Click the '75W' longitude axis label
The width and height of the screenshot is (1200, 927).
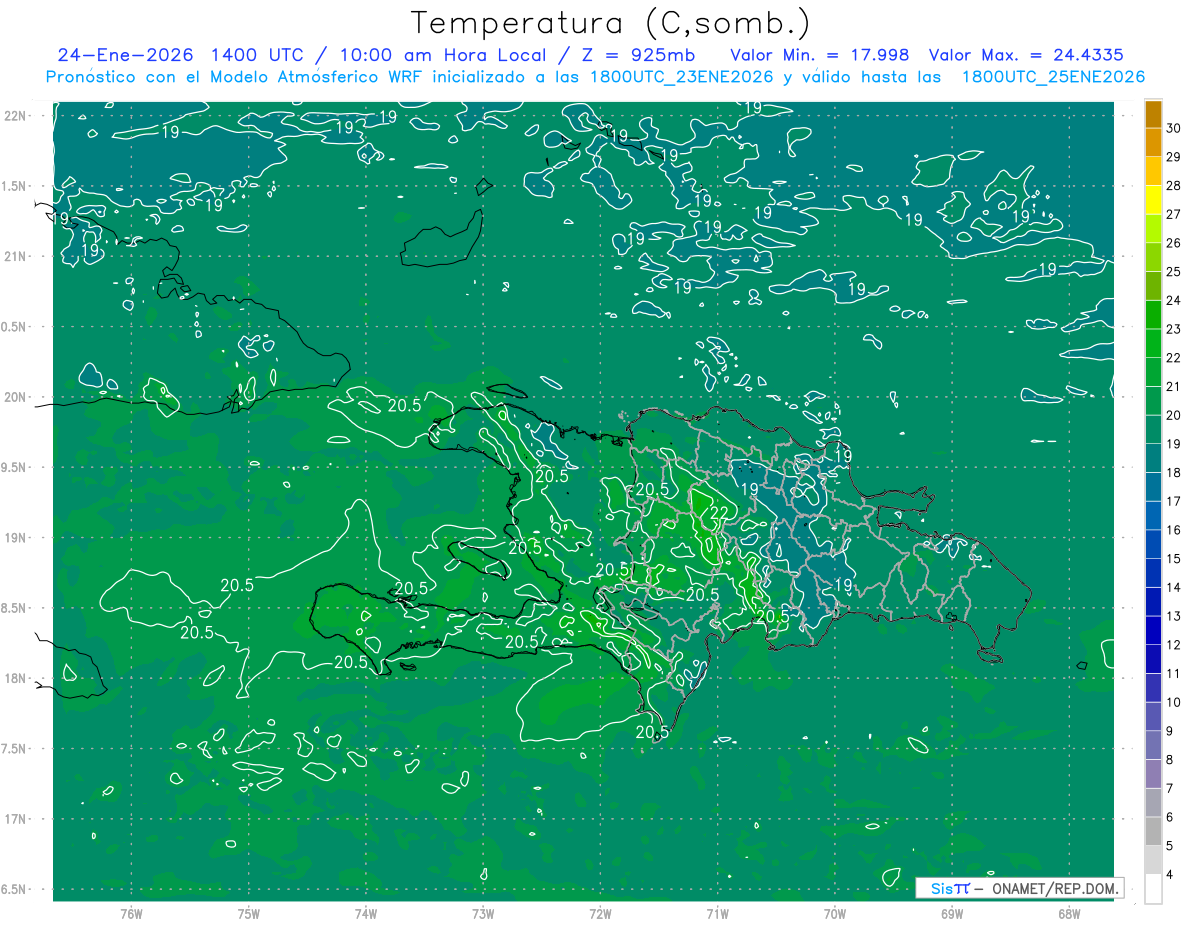(248, 914)
